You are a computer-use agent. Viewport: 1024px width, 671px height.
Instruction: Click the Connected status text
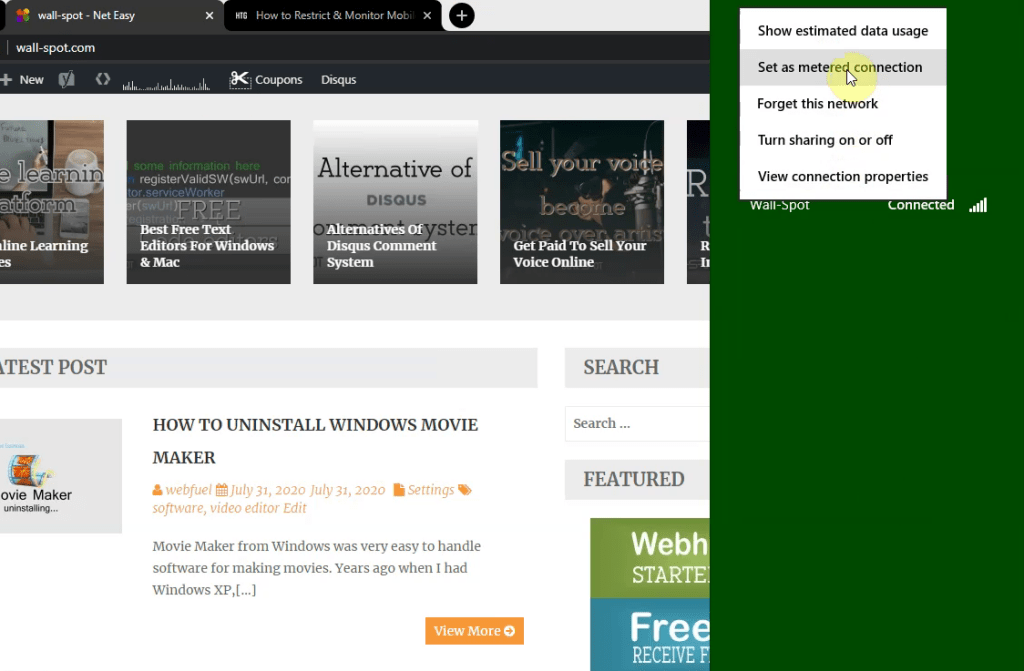(921, 205)
